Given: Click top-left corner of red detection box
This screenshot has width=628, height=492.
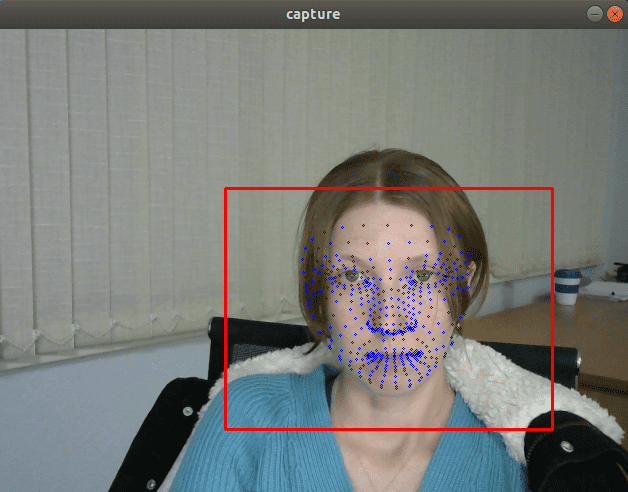Looking at the screenshot, I should pos(225,189).
